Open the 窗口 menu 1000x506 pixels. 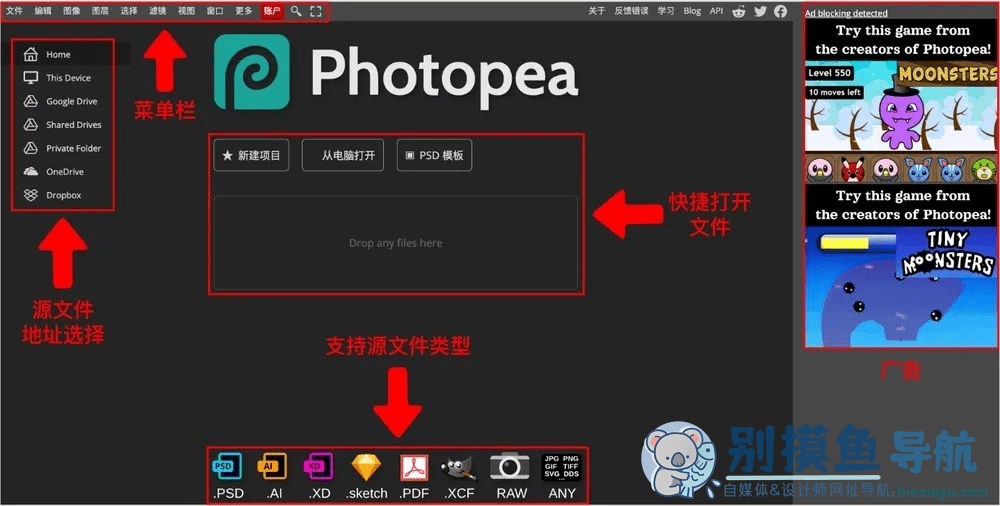tap(215, 11)
